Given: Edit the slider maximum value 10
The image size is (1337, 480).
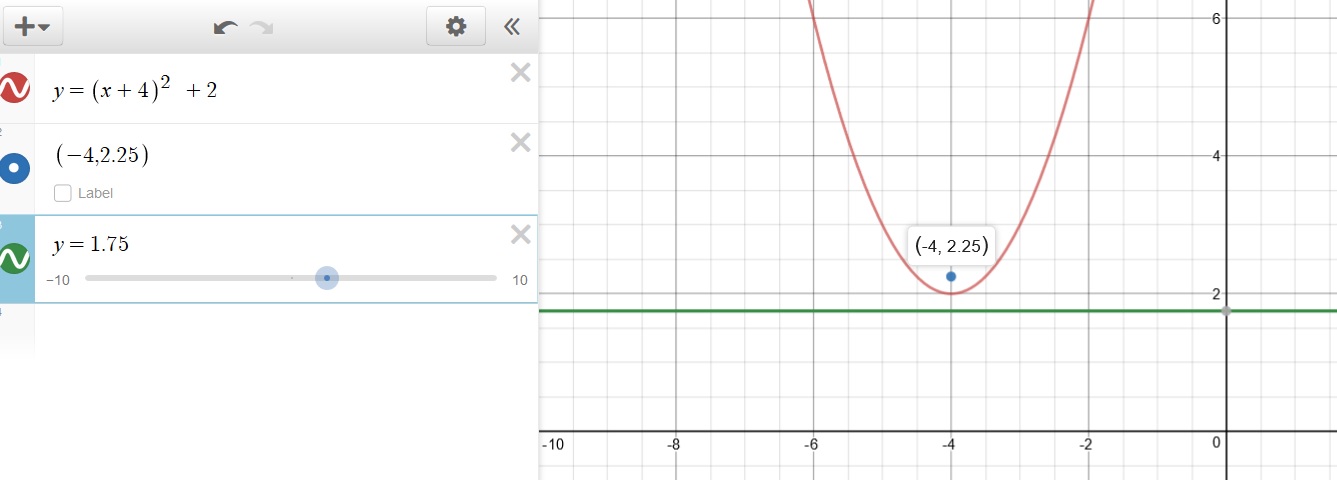Looking at the screenshot, I should 519,280.
